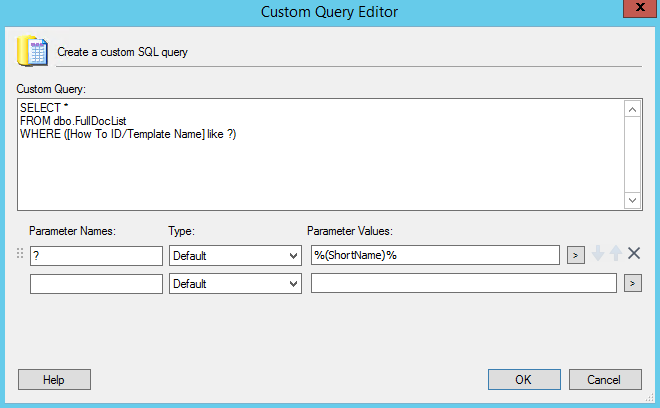Focus the Parameter Name field containing ?
This screenshot has height=408, width=660.
point(96,256)
